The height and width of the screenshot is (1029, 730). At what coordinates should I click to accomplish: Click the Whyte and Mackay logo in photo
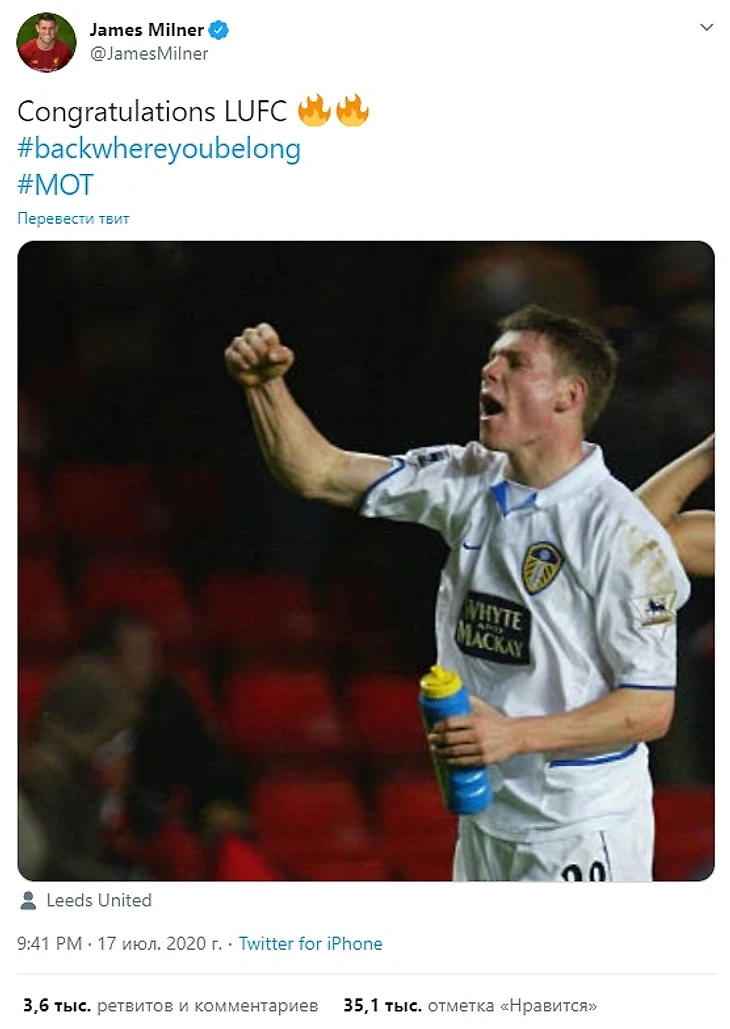tap(494, 628)
